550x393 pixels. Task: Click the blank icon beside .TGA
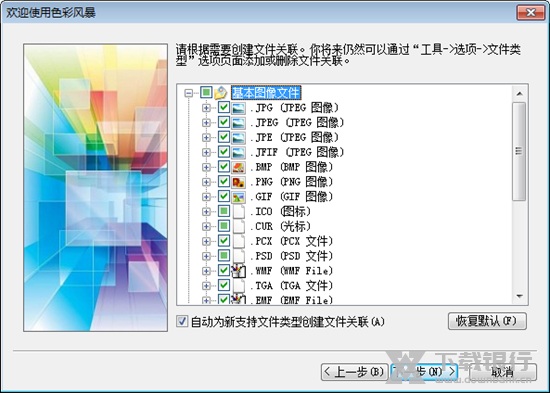pos(239,285)
